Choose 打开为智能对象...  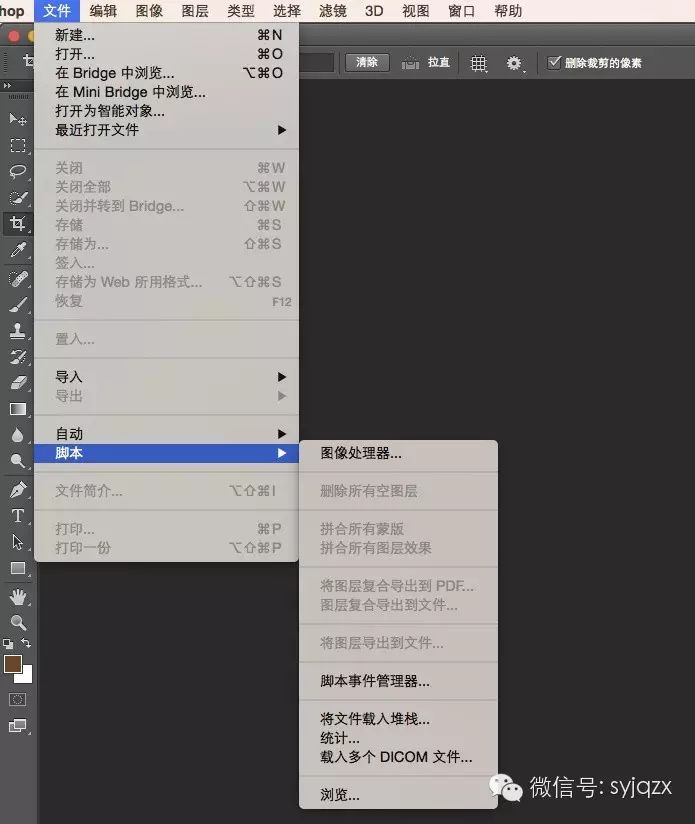pos(166,111)
